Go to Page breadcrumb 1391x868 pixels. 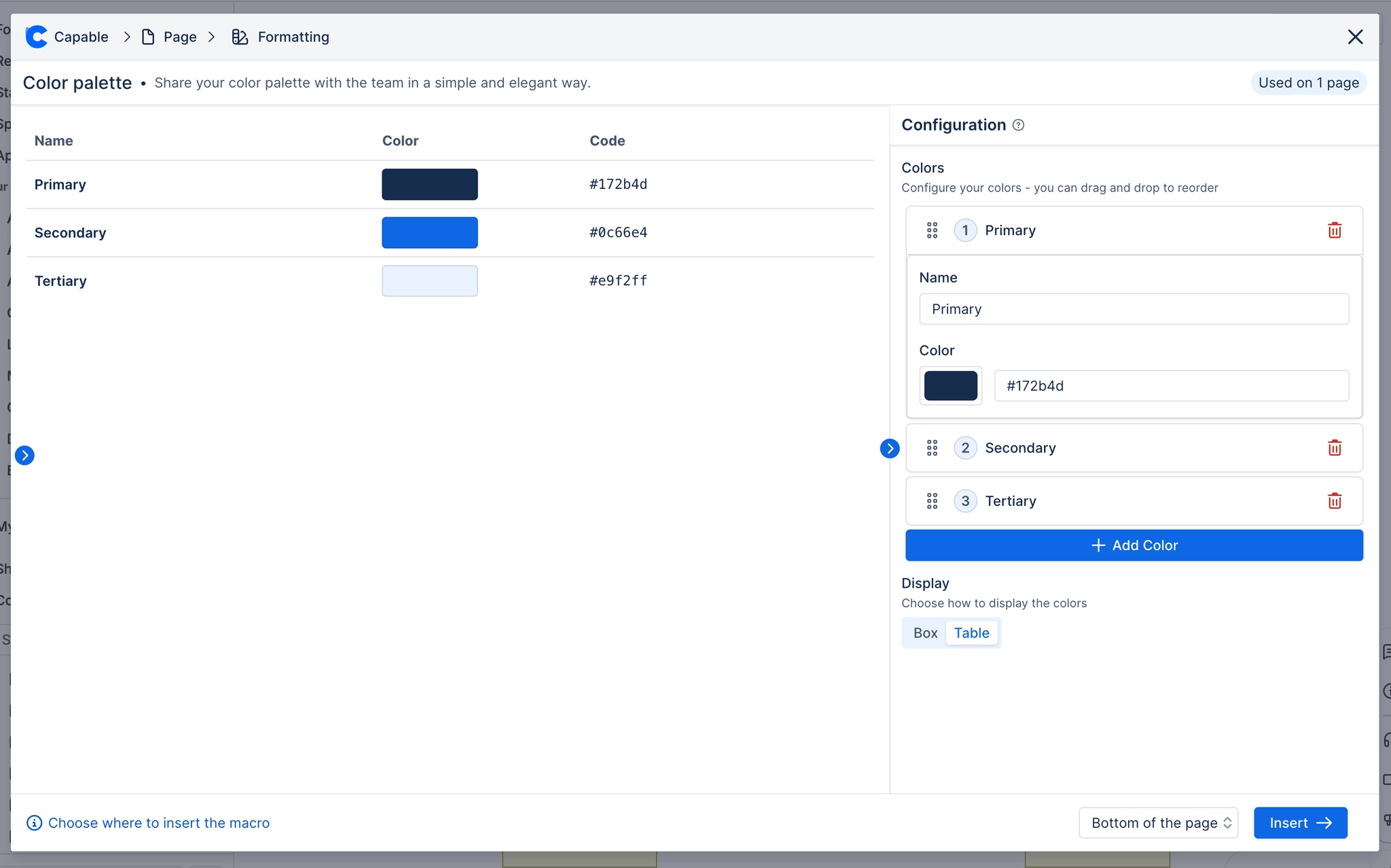click(x=179, y=37)
